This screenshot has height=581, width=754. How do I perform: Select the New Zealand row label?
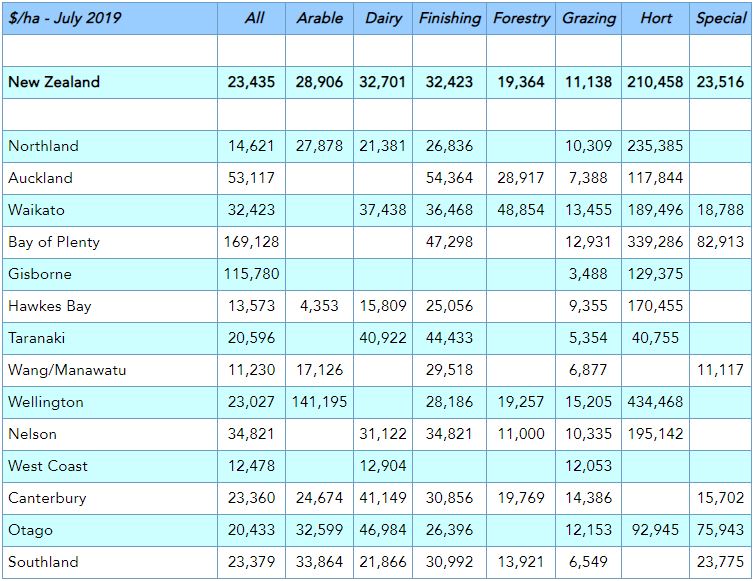(54, 82)
